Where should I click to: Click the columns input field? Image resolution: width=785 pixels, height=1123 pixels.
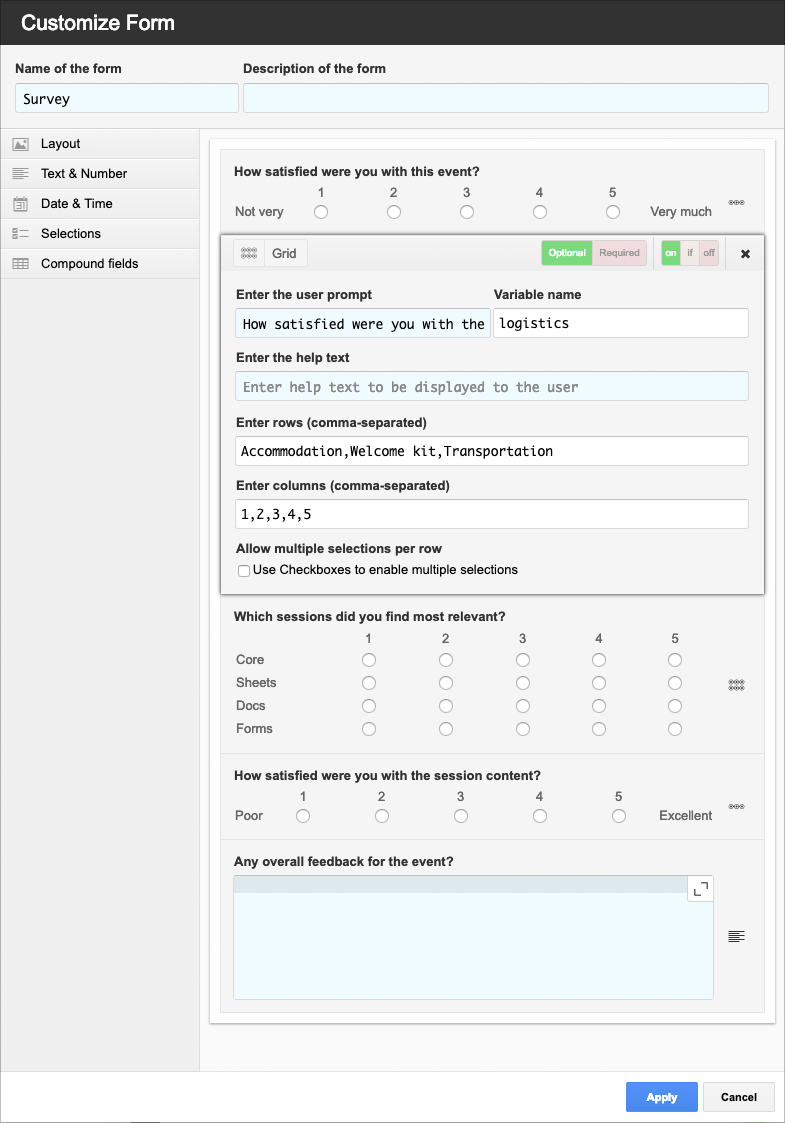(492, 514)
